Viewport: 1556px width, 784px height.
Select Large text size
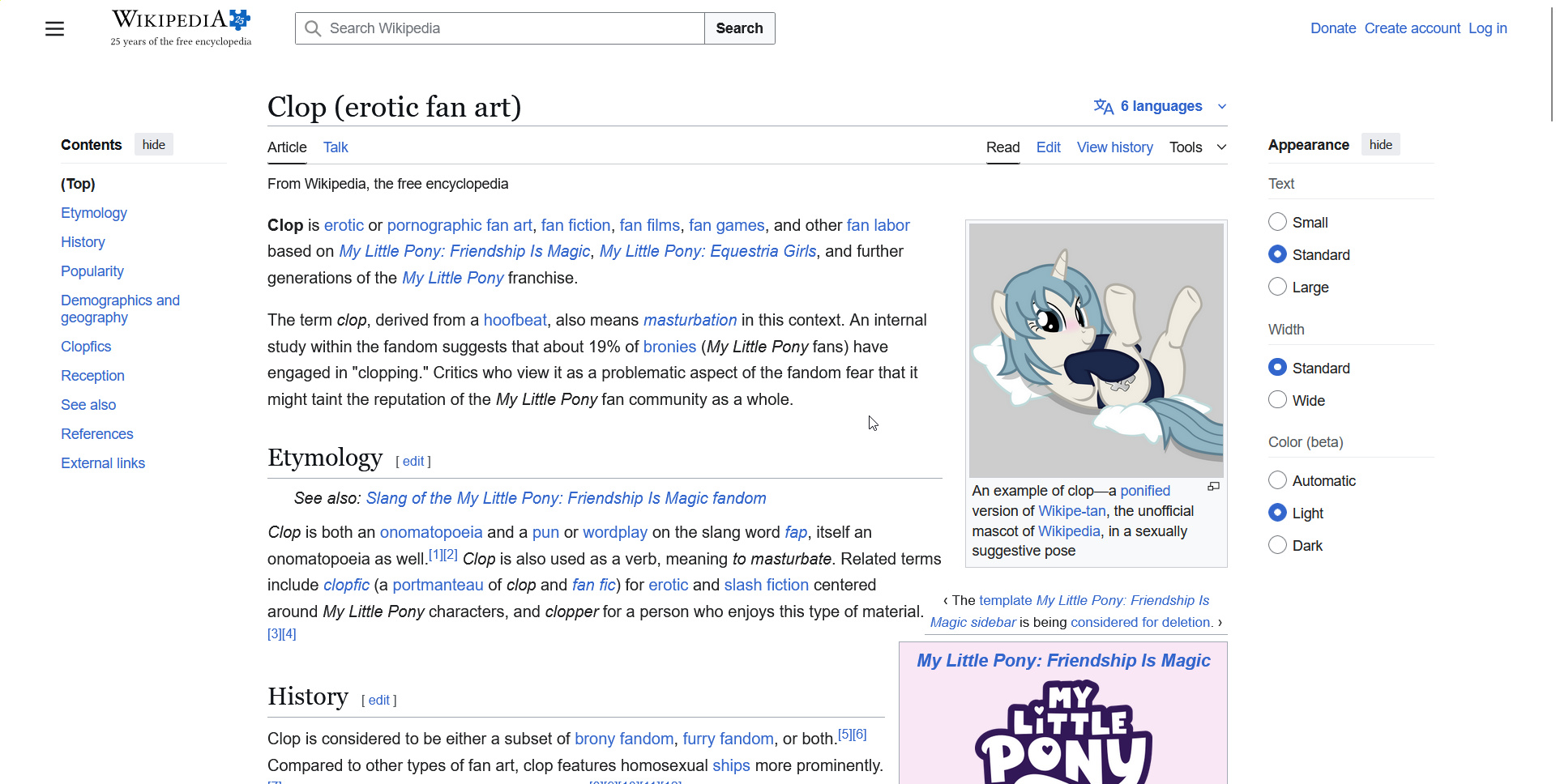point(1277,287)
